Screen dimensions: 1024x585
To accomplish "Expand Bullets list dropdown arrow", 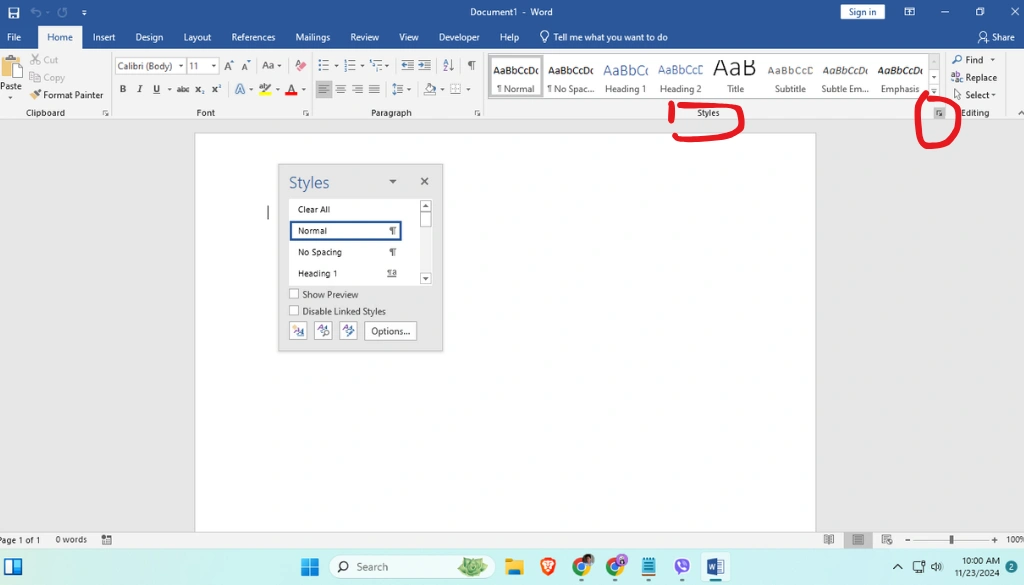I will tap(336, 66).
